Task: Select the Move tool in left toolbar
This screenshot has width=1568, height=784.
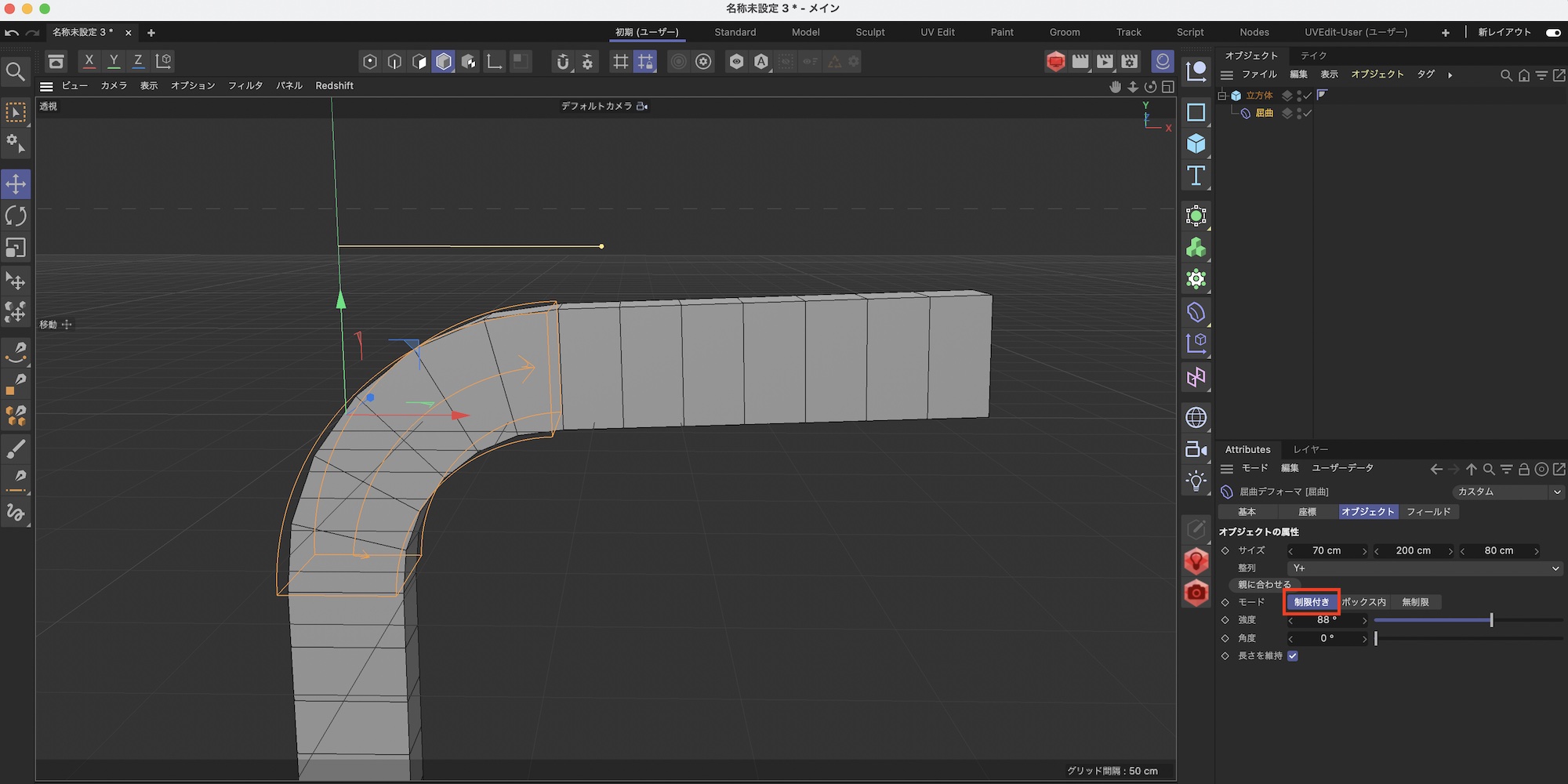Action: (x=16, y=184)
